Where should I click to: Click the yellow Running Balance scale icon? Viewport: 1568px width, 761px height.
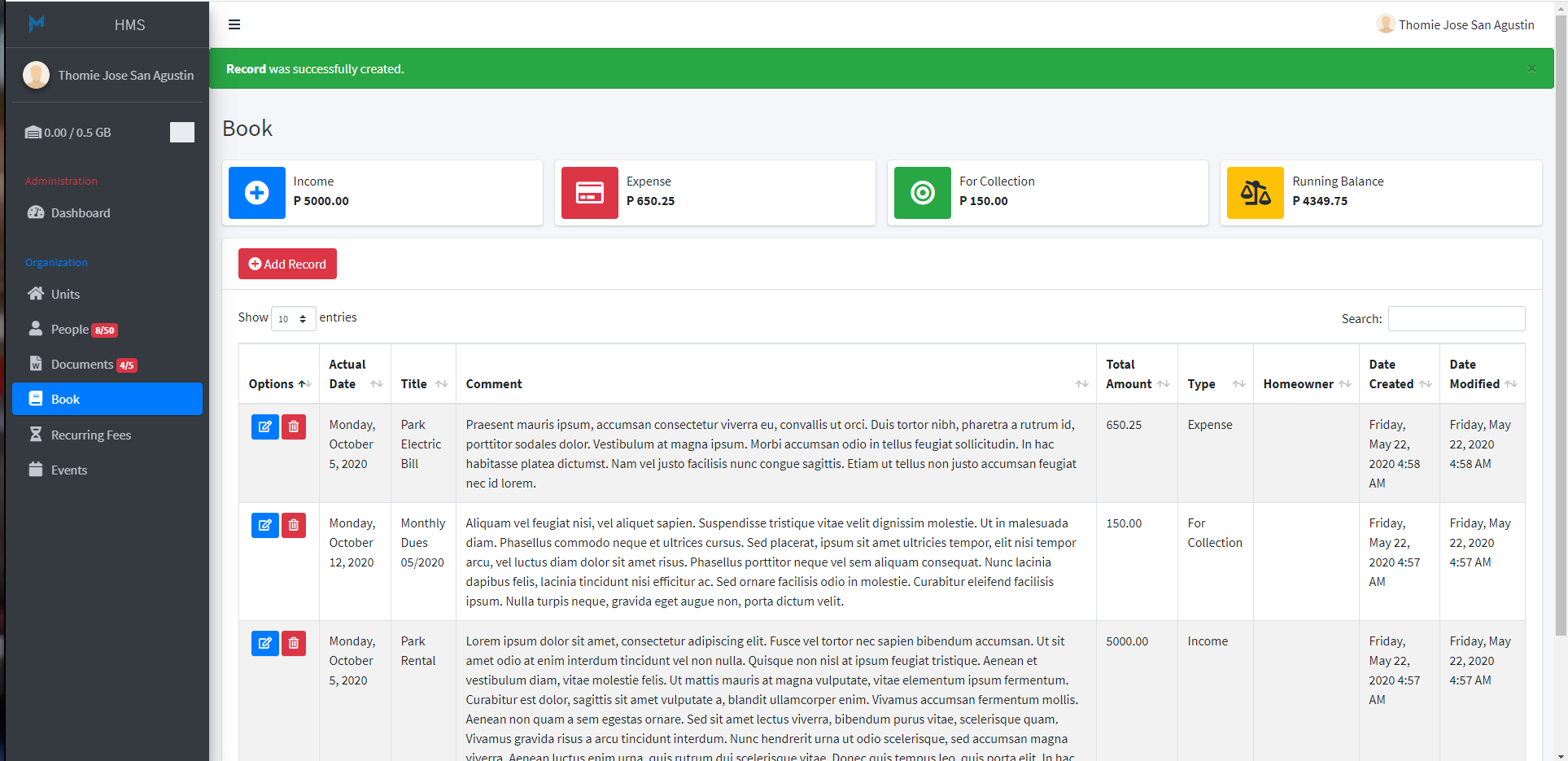pos(1255,193)
